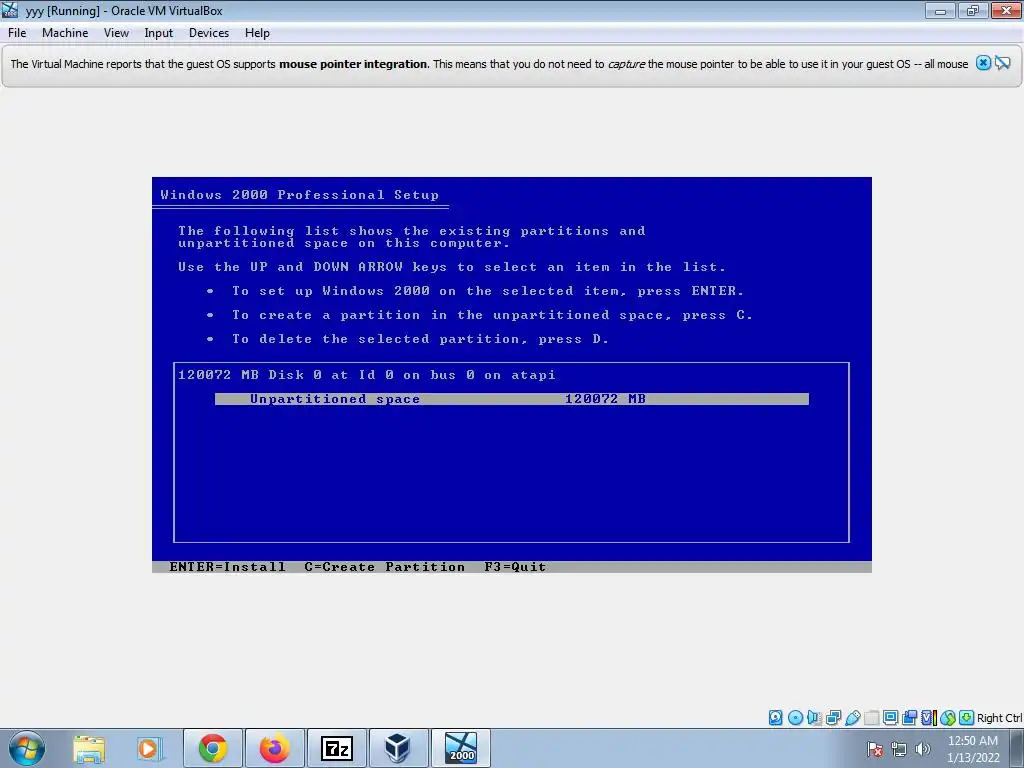1024x768 pixels.
Task: Open Google Chrome from the taskbar
Action: point(213,748)
